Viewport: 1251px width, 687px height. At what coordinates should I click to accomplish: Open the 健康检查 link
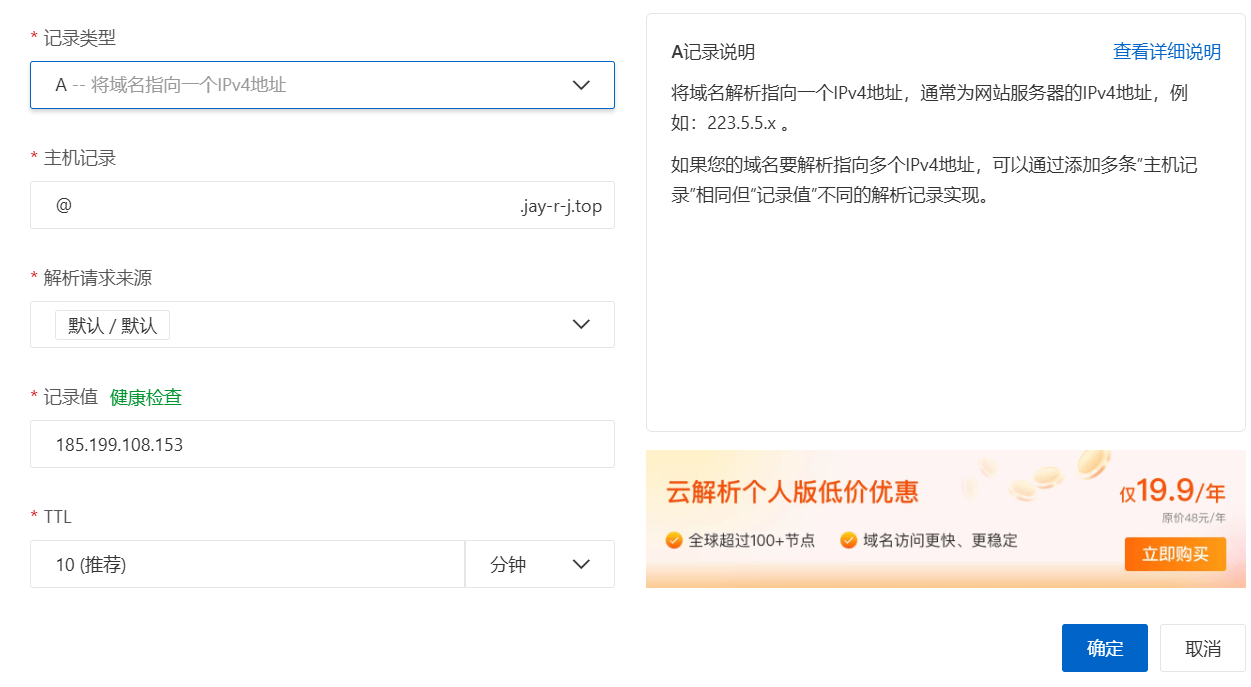tap(146, 397)
